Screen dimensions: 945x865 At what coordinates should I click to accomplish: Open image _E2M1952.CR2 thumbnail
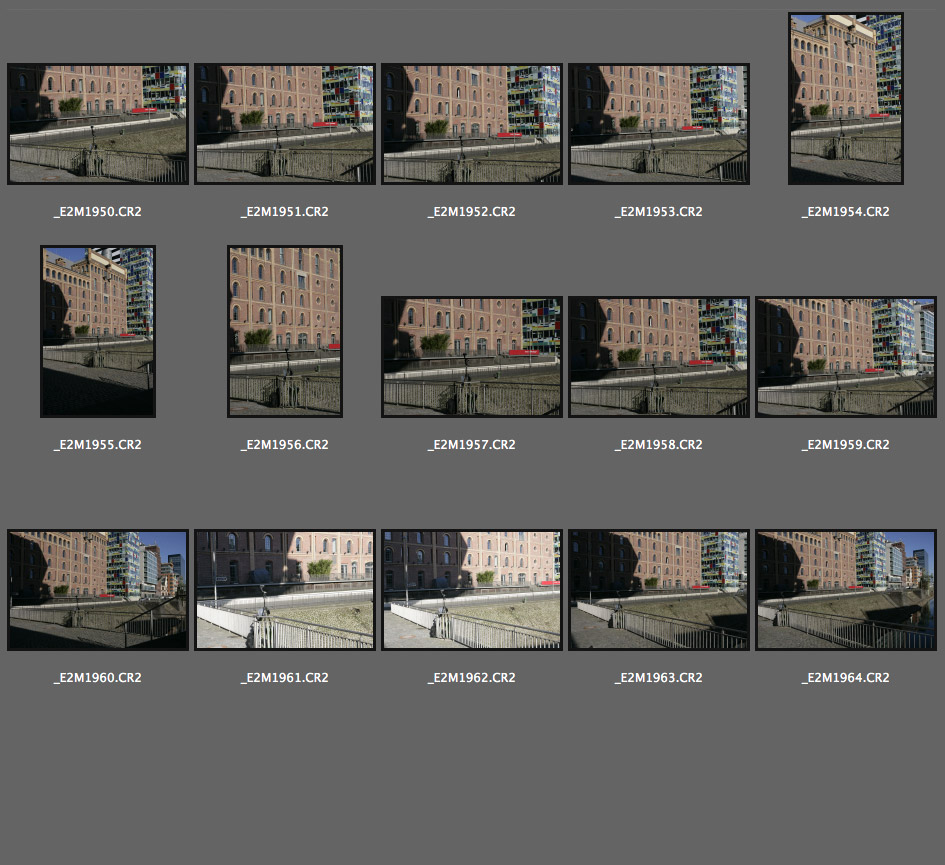pyautogui.click(x=471, y=124)
